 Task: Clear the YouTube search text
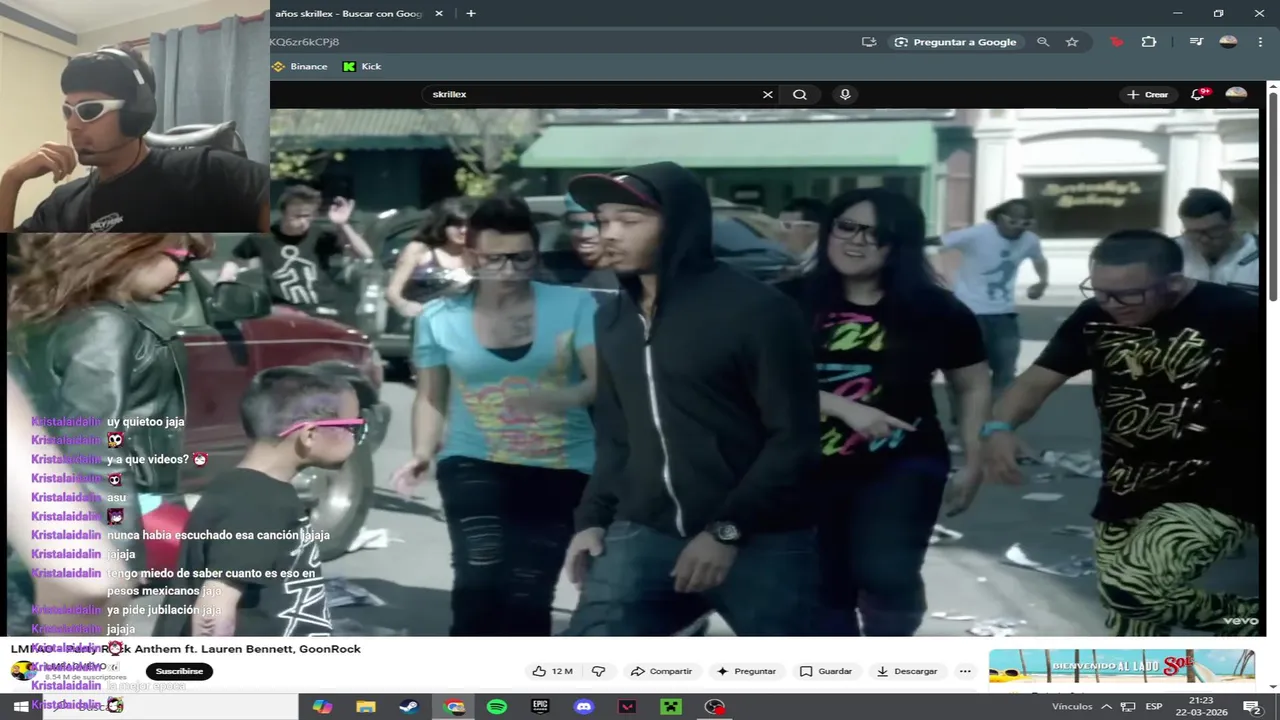[x=768, y=94]
